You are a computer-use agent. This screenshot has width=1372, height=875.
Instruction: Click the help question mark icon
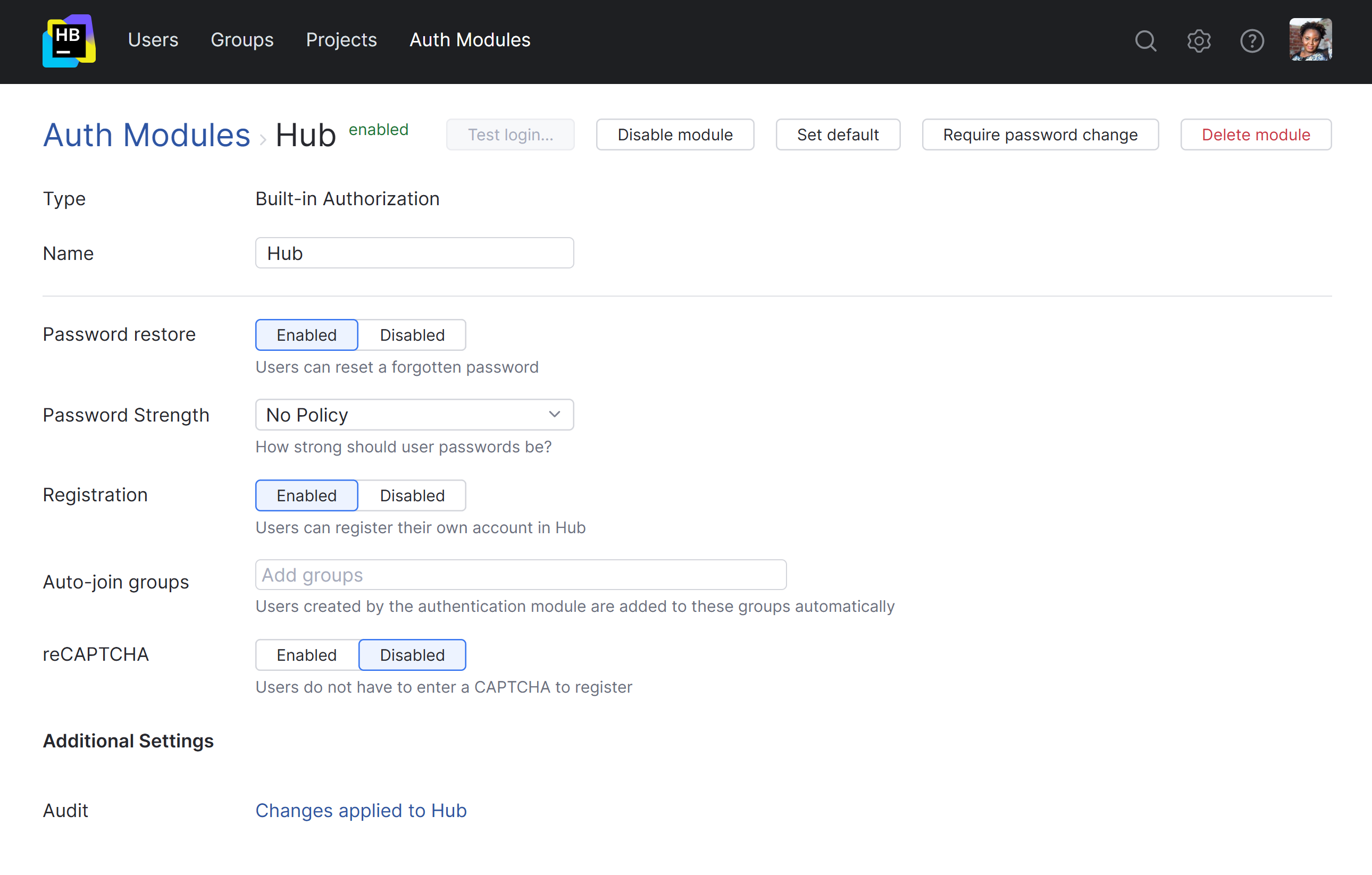point(1252,40)
